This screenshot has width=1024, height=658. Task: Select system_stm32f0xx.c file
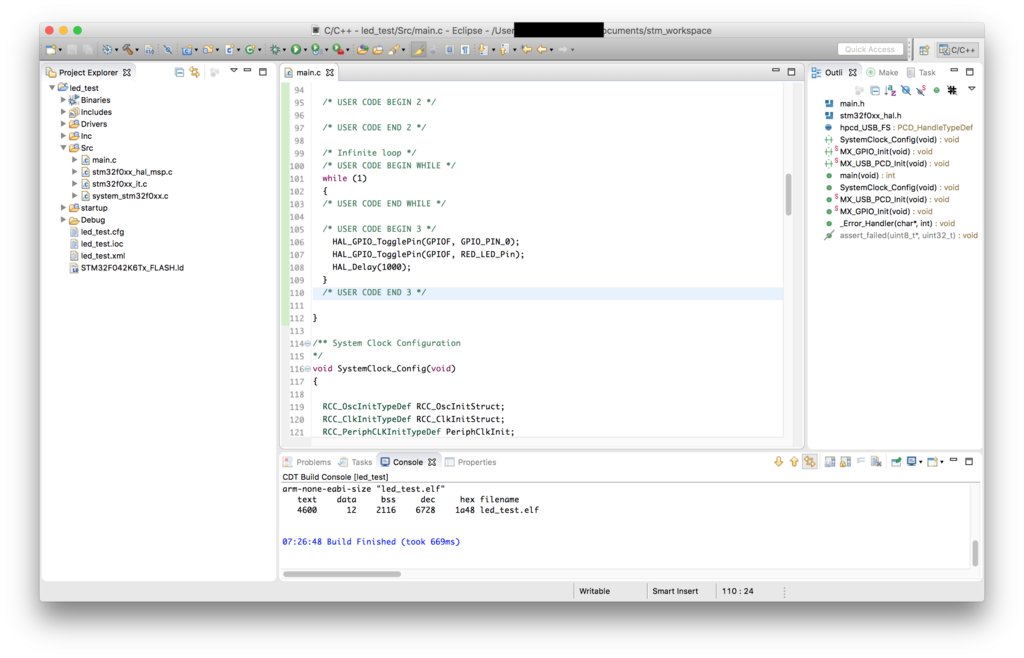130,196
